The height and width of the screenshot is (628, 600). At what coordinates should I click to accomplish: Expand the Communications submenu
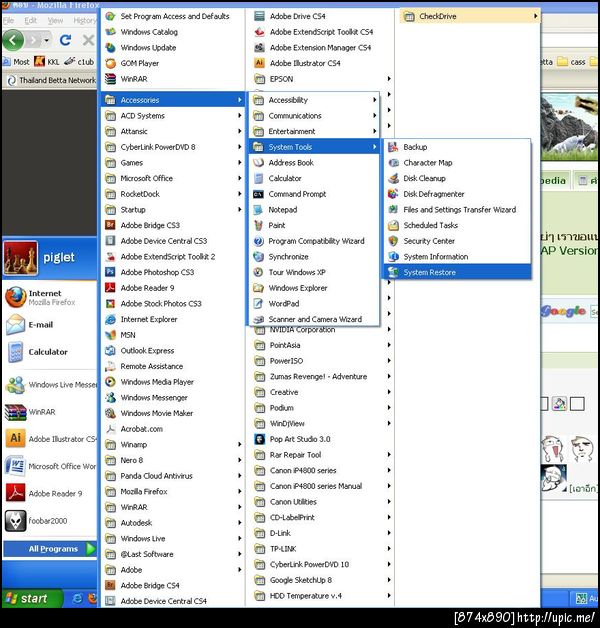coord(314,116)
